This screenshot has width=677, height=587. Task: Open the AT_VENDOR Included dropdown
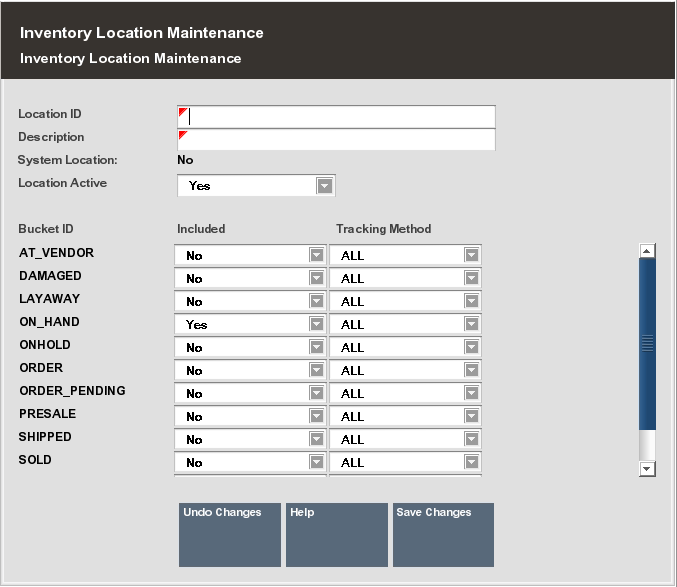[250, 255]
